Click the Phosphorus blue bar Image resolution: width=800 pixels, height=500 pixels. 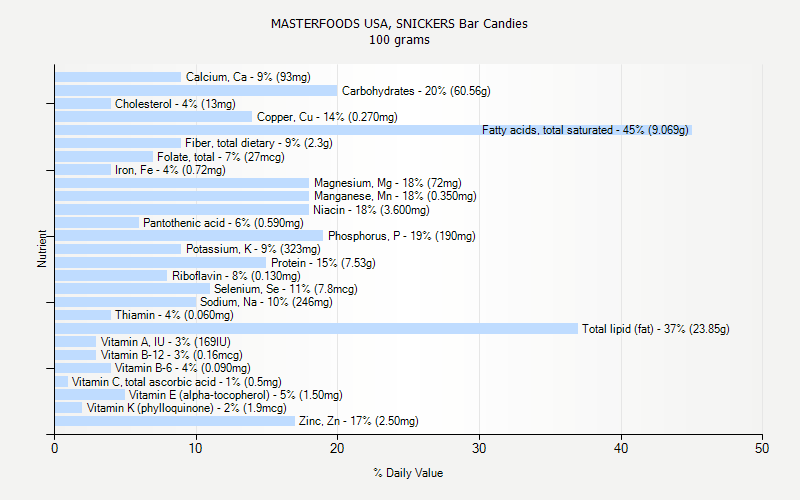tap(189, 236)
